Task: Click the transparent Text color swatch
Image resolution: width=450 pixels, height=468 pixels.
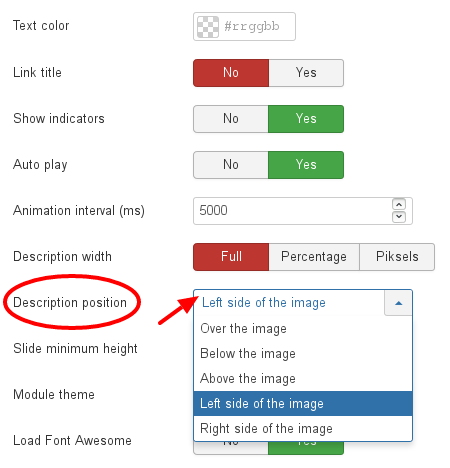Action: click(x=208, y=27)
